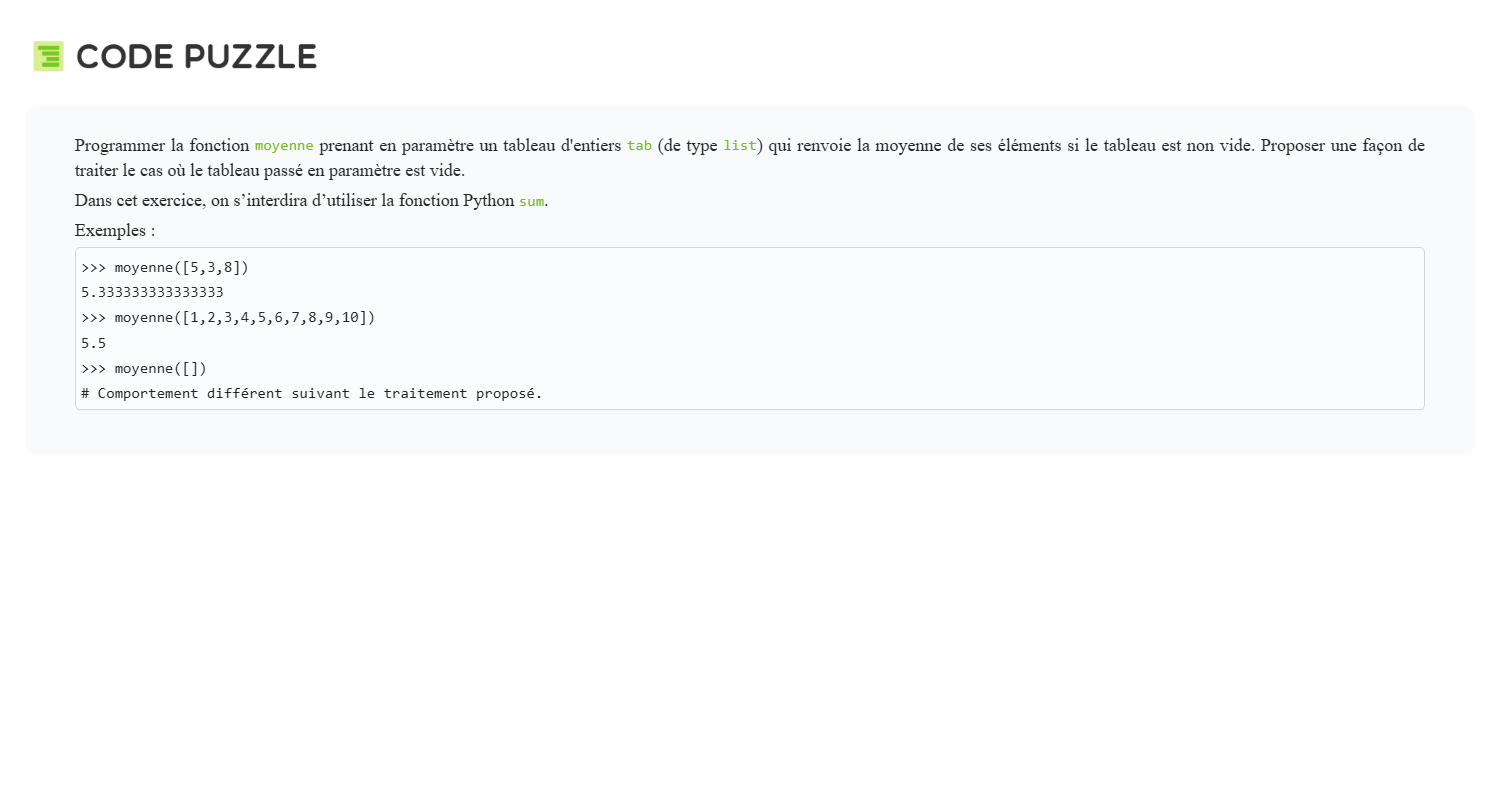Click inside the examples code block
The image size is (1500, 787).
click(x=750, y=329)
